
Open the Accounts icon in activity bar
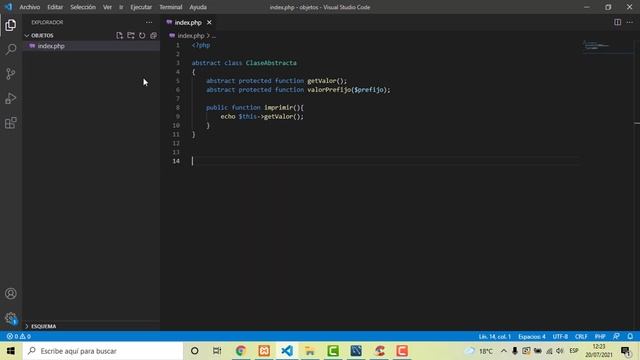click(x=11, y=293)
